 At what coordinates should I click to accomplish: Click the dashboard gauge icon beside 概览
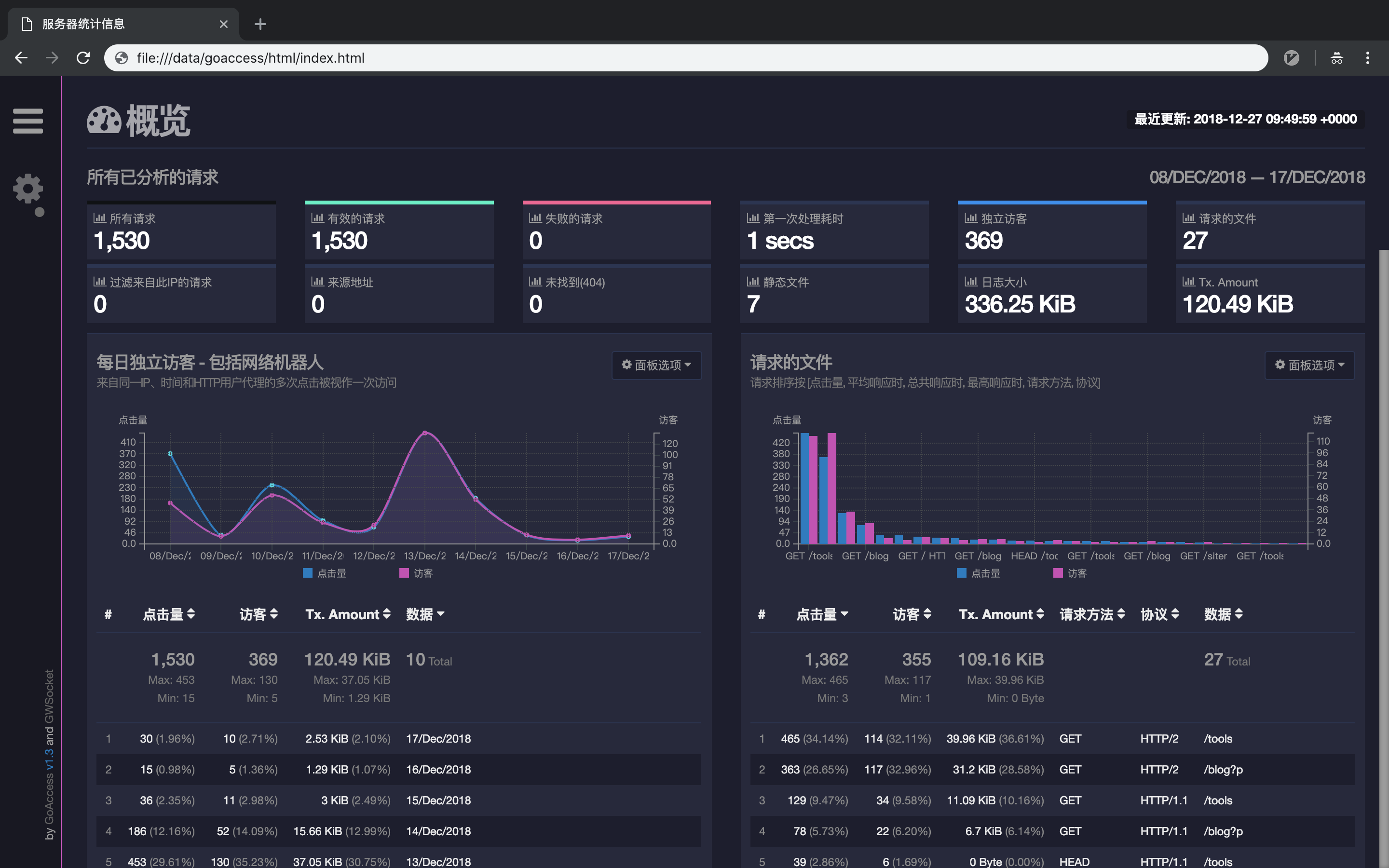(104, 121)
